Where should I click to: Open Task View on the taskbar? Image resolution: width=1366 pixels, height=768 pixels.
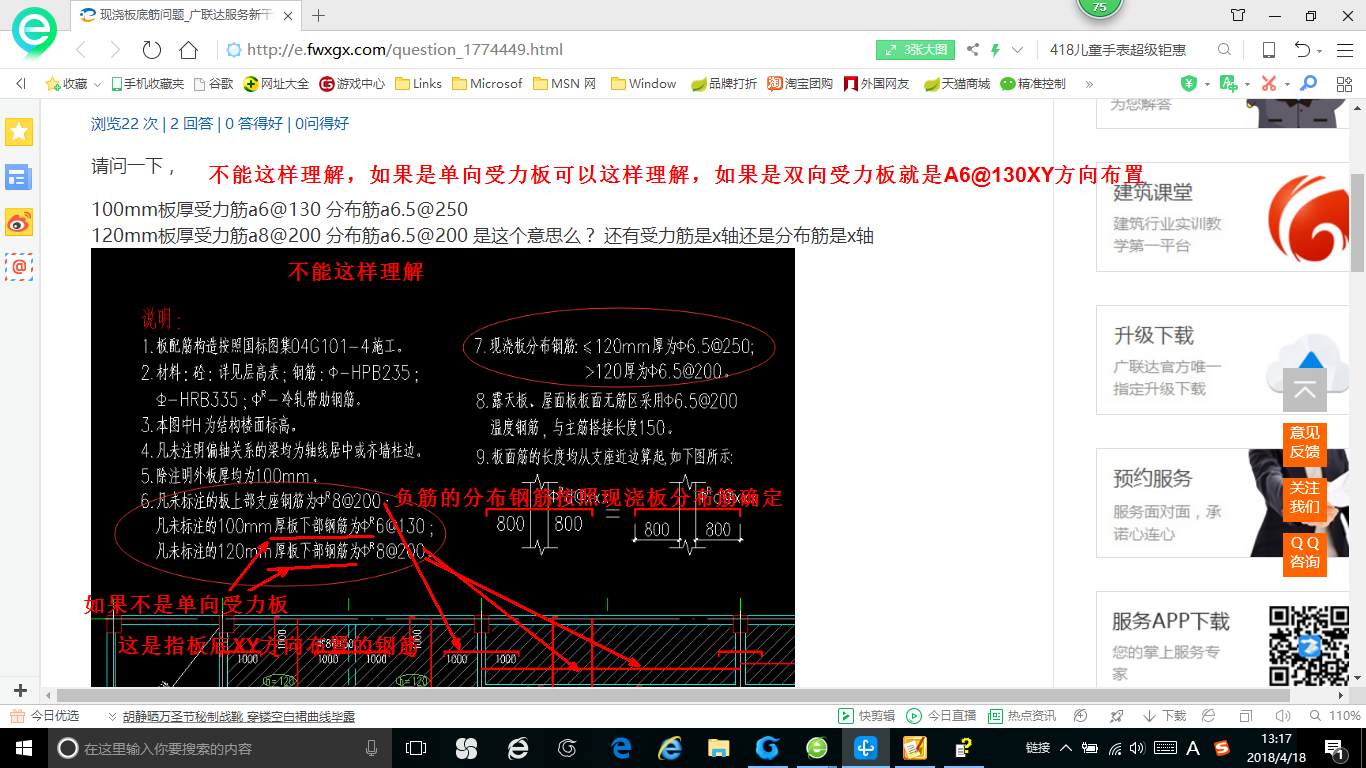click(416, 748)
